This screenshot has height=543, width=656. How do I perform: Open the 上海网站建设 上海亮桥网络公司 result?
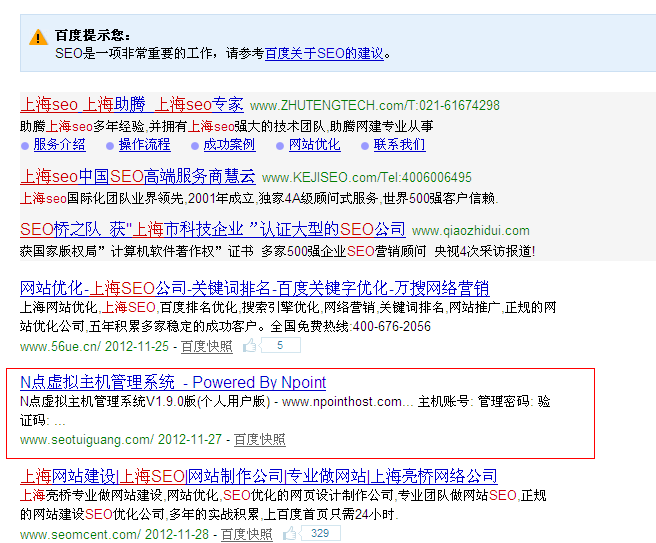(259, 476)
